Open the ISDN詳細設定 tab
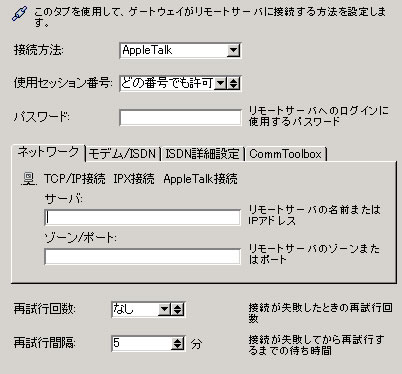 [202, 154]
